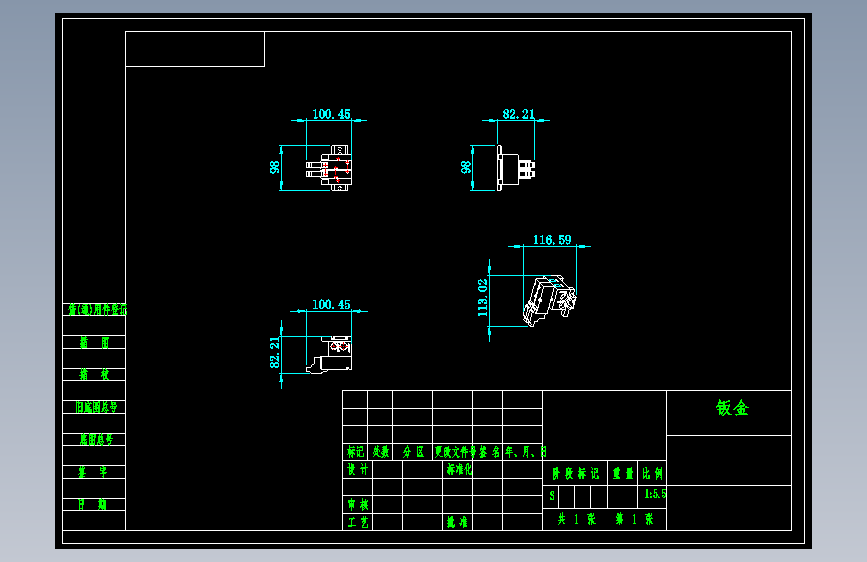Select the 分区 title block label
This screenshot has width=867, height=562.
[x=413, y=452]
